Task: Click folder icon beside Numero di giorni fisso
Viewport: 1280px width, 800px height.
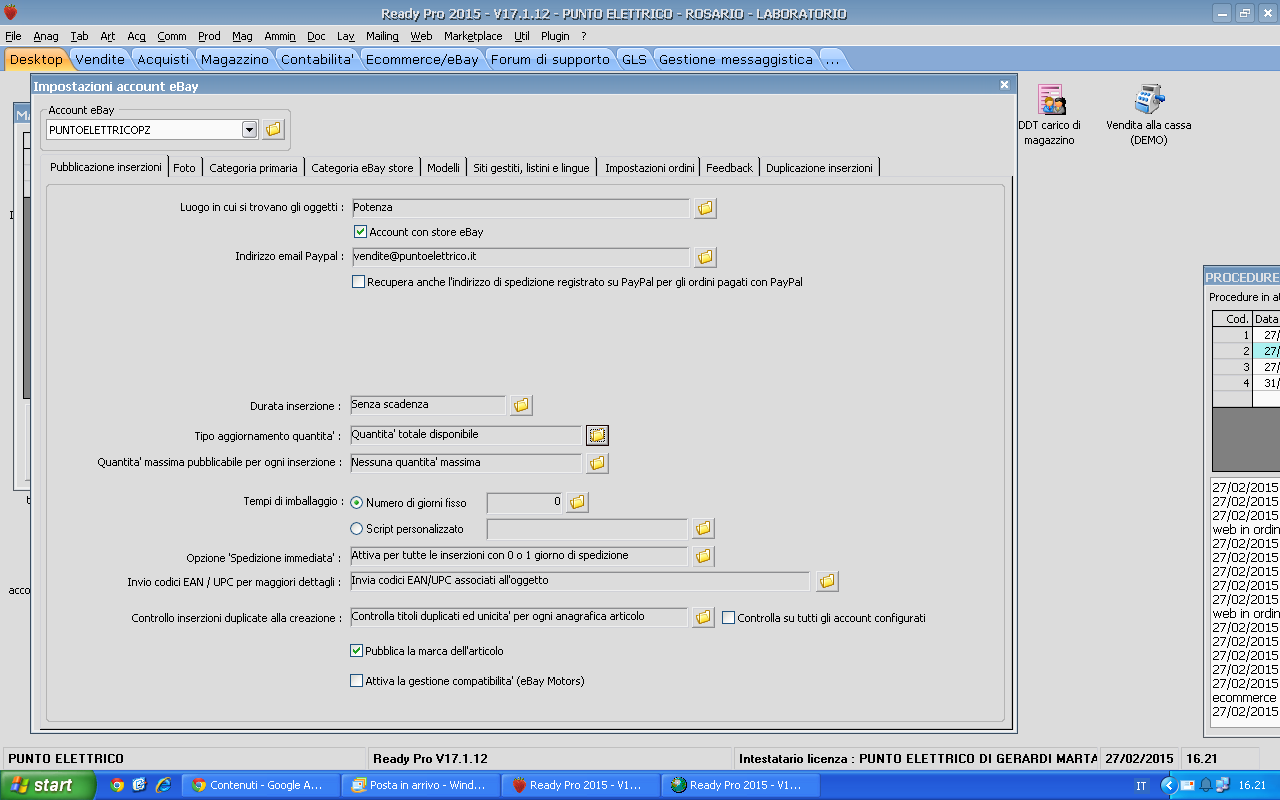Action: [577, 503]
